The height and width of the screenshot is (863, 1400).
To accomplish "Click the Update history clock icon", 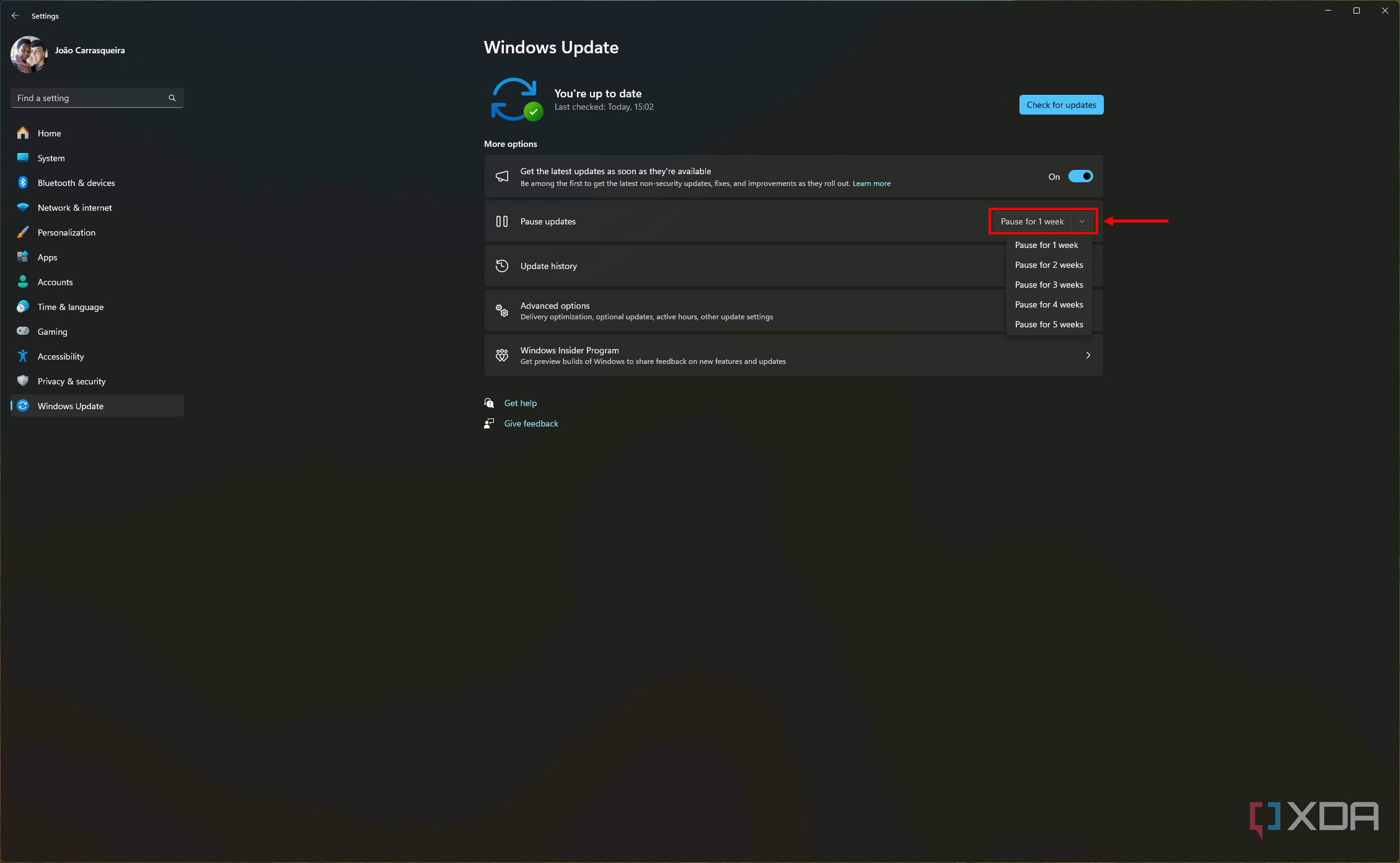I will [x=502, y=266].
